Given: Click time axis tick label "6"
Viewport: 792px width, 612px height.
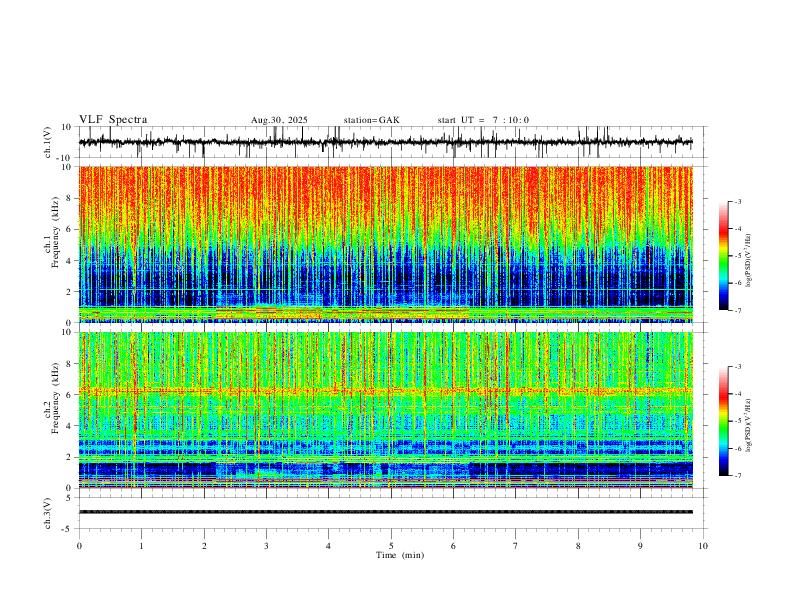Looking at the screenshot, I should coord(454,546).
